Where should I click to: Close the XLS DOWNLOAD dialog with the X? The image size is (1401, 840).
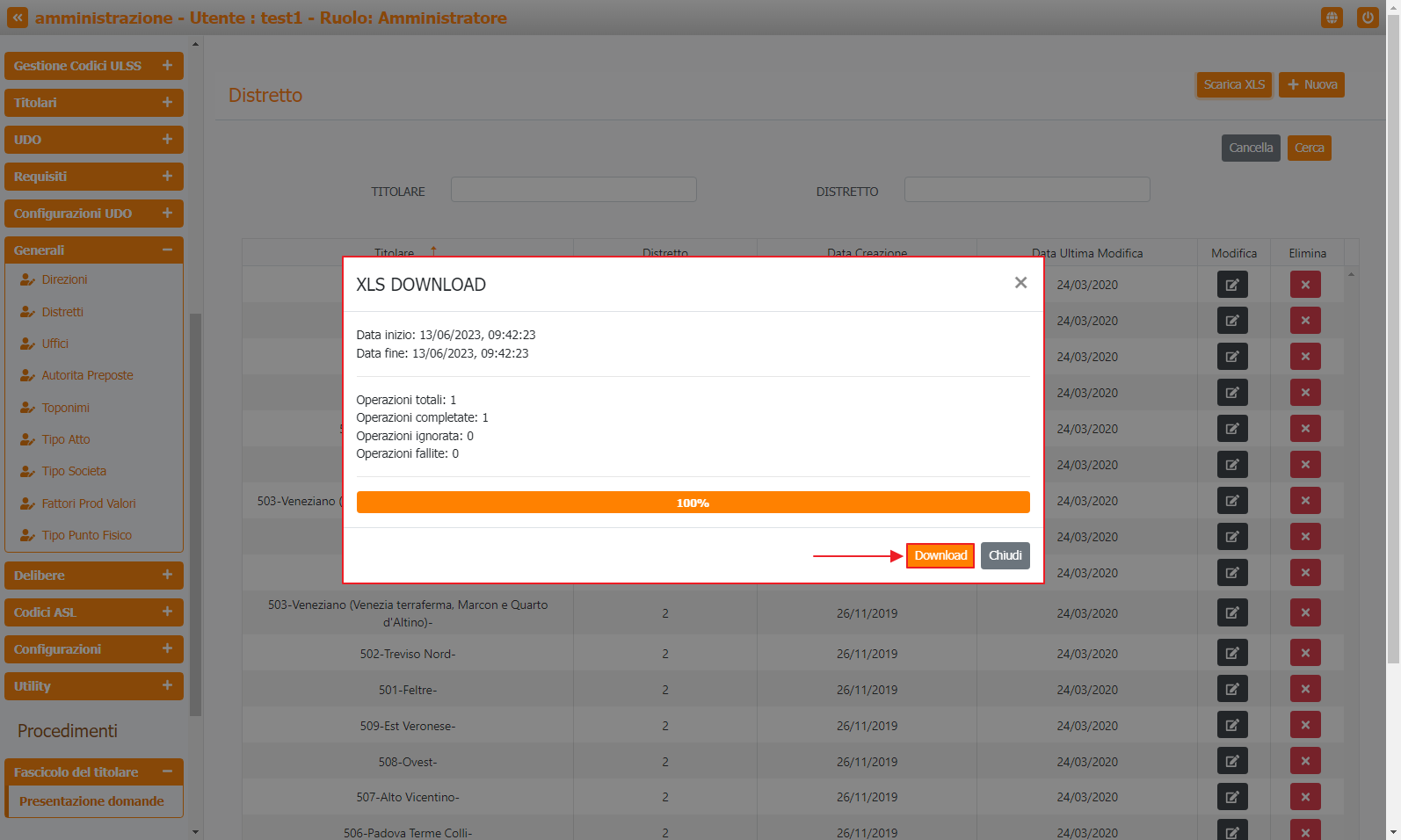point(1020,282)
